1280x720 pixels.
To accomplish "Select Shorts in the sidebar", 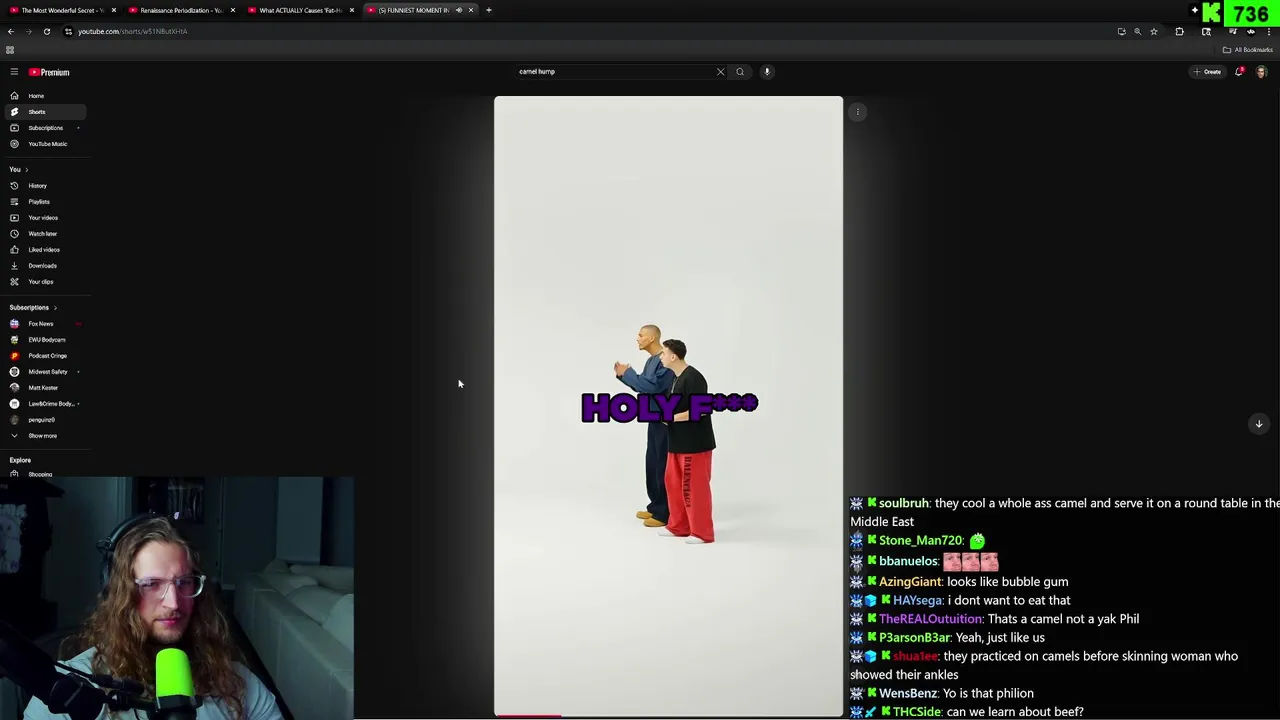I will (43, 112).
